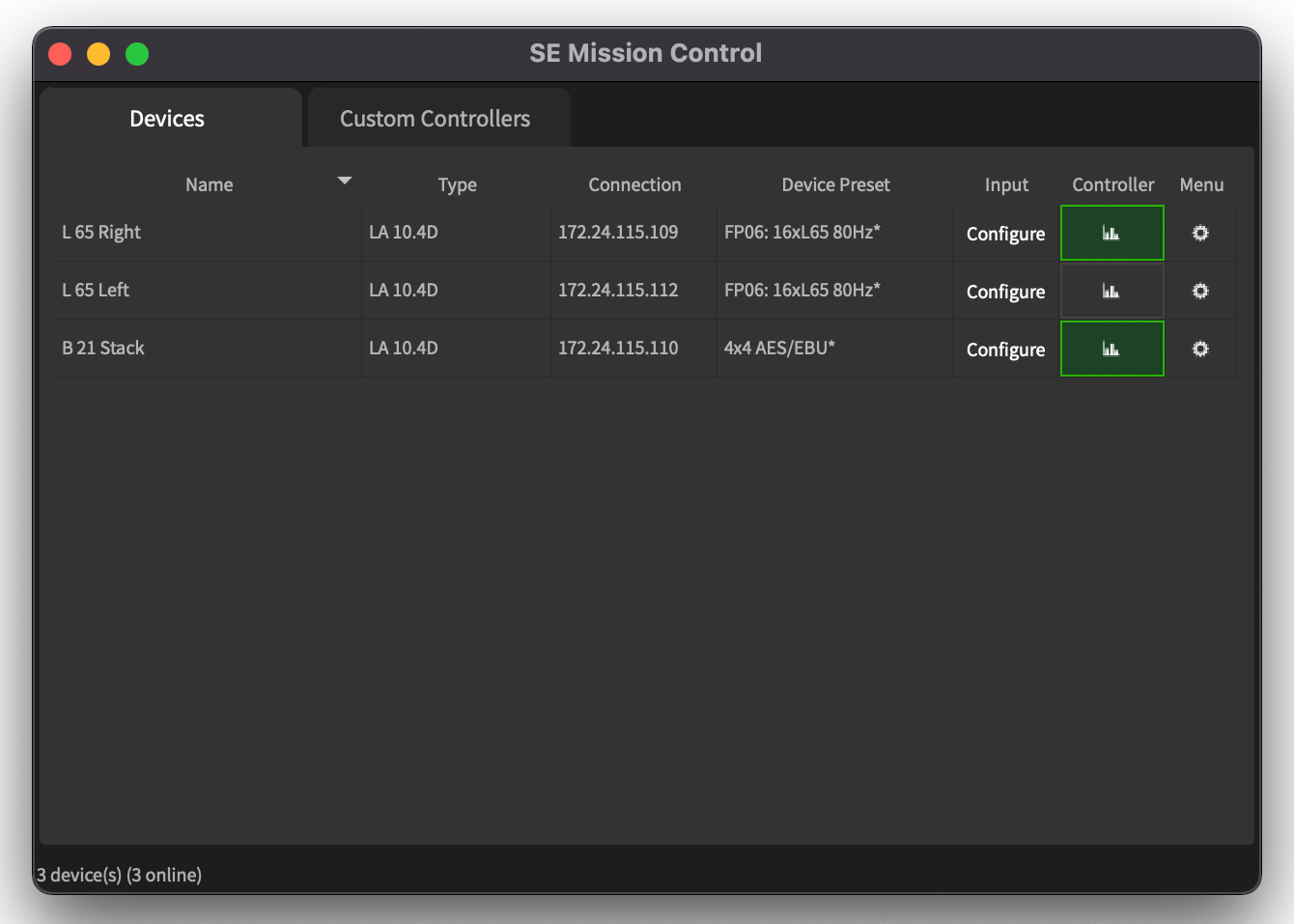Select the B 21 Stack device name

click(x=103, y=348)
